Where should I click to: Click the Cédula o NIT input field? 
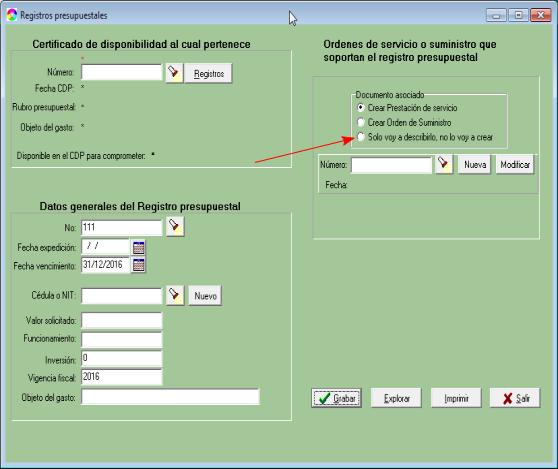click(122, 296)
